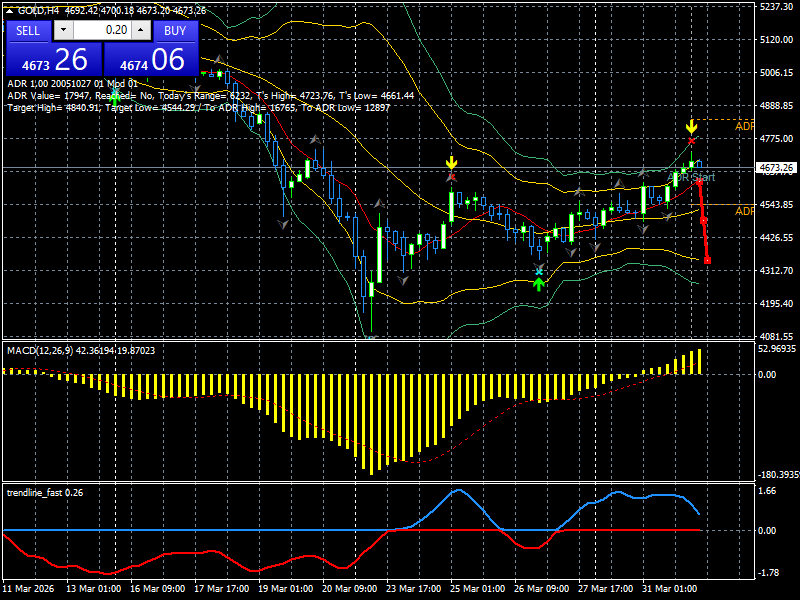Click the 4426.55 price axis label
The image size is (800, 600).
(x=776, y=238)
